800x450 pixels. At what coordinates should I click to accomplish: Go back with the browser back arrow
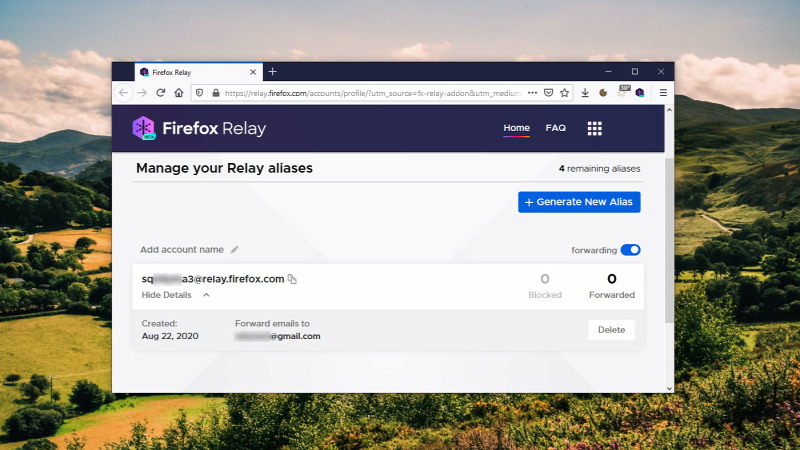(123, 93)
